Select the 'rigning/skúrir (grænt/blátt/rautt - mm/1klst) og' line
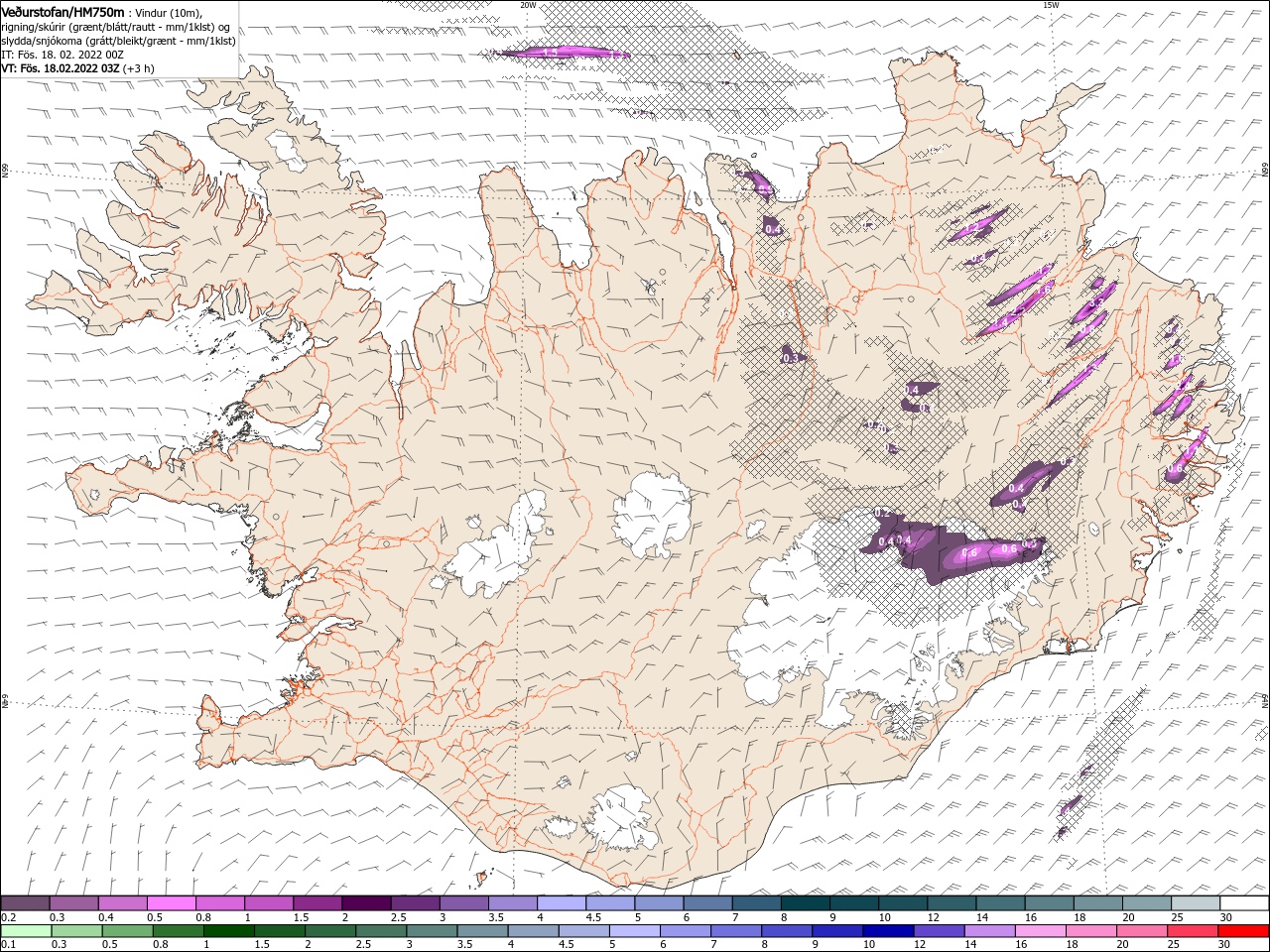Image resolution: width=1270 pixels, height=952 pixels. (115, 27)
